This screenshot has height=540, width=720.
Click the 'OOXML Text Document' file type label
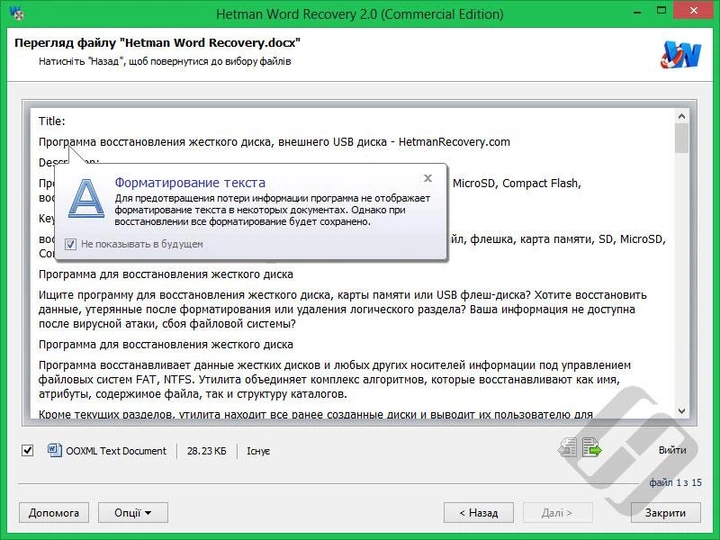pos(116,451)
